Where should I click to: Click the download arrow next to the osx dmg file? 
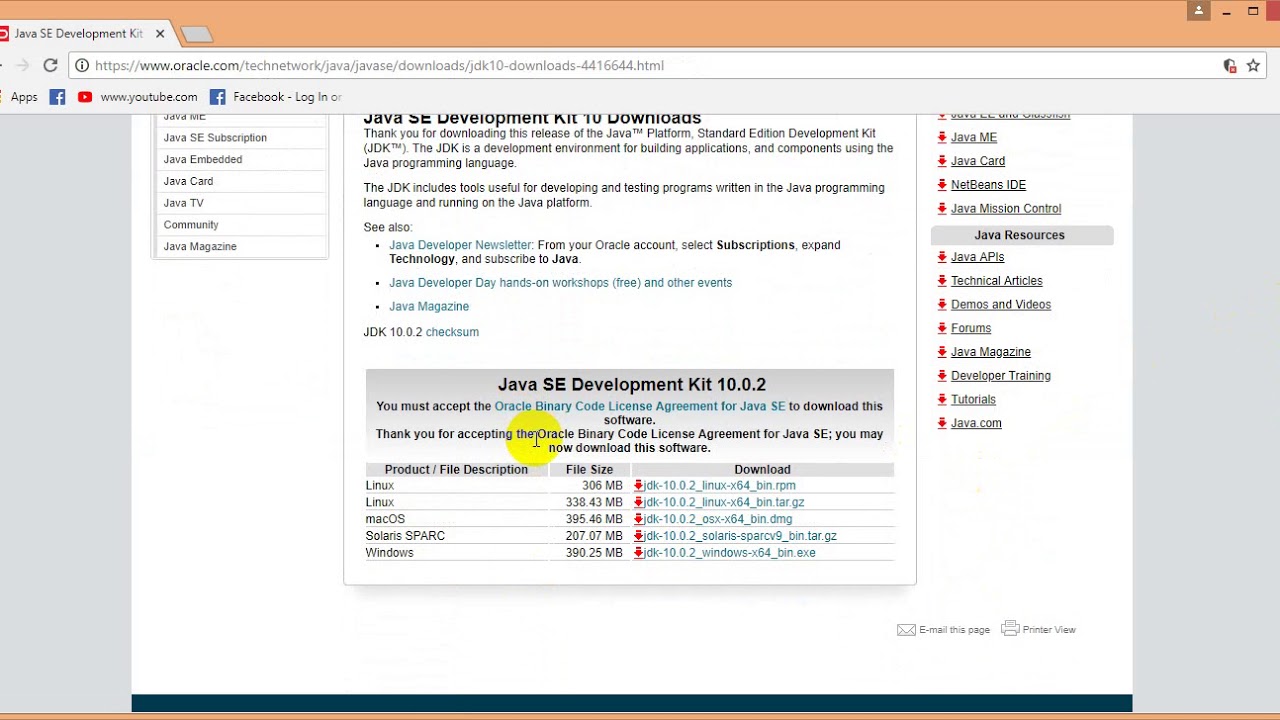(x=639, y=519)
